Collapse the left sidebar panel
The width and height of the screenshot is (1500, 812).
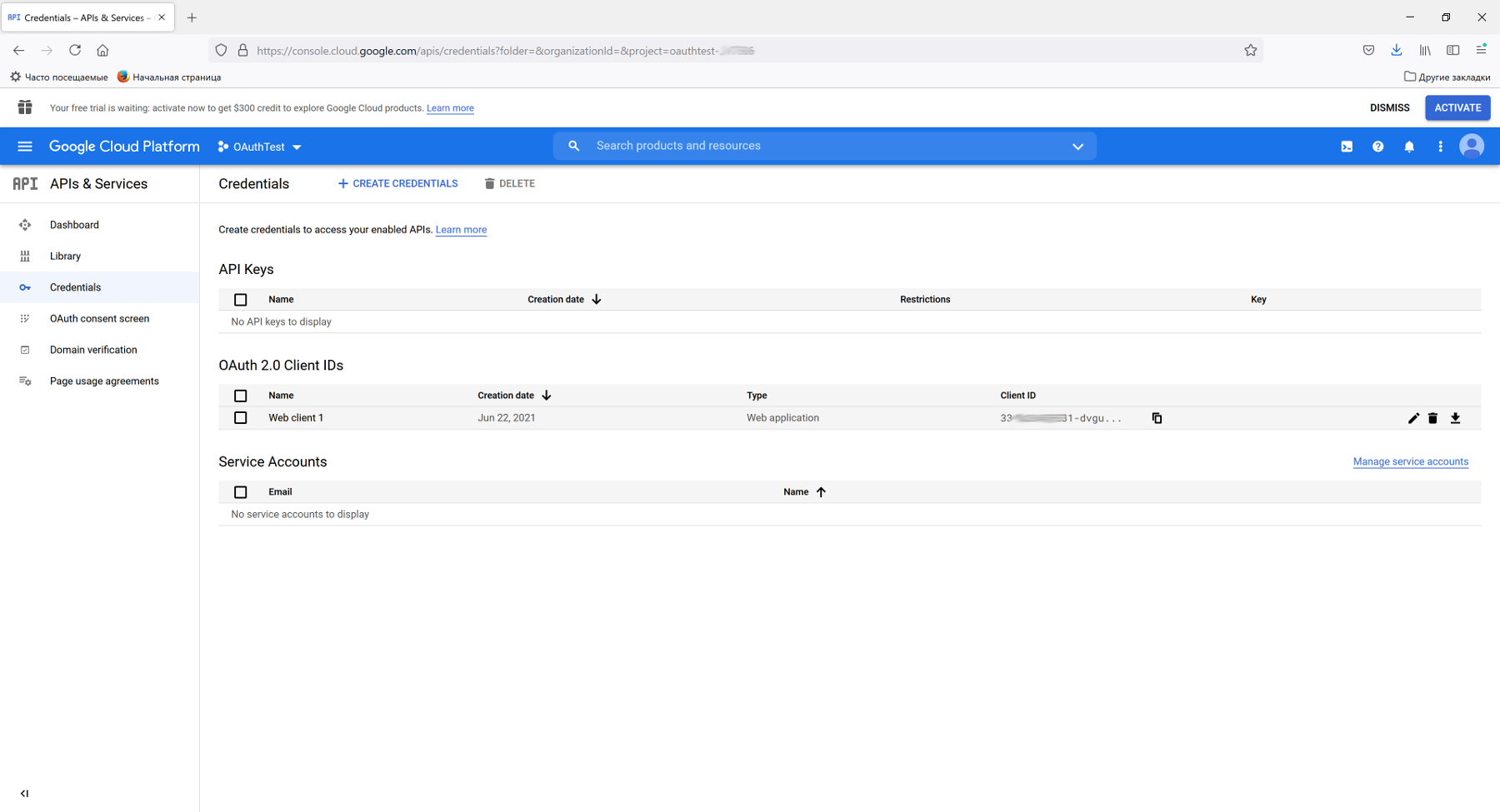[24, 794]
